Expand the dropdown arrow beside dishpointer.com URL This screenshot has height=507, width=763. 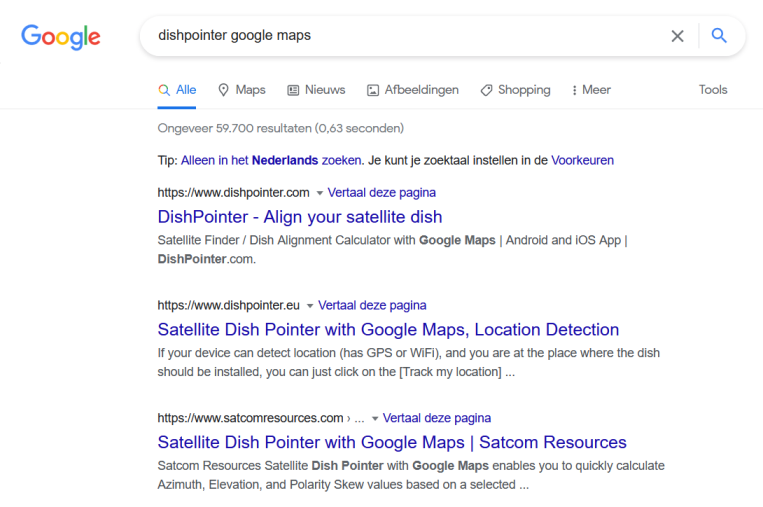320,193
